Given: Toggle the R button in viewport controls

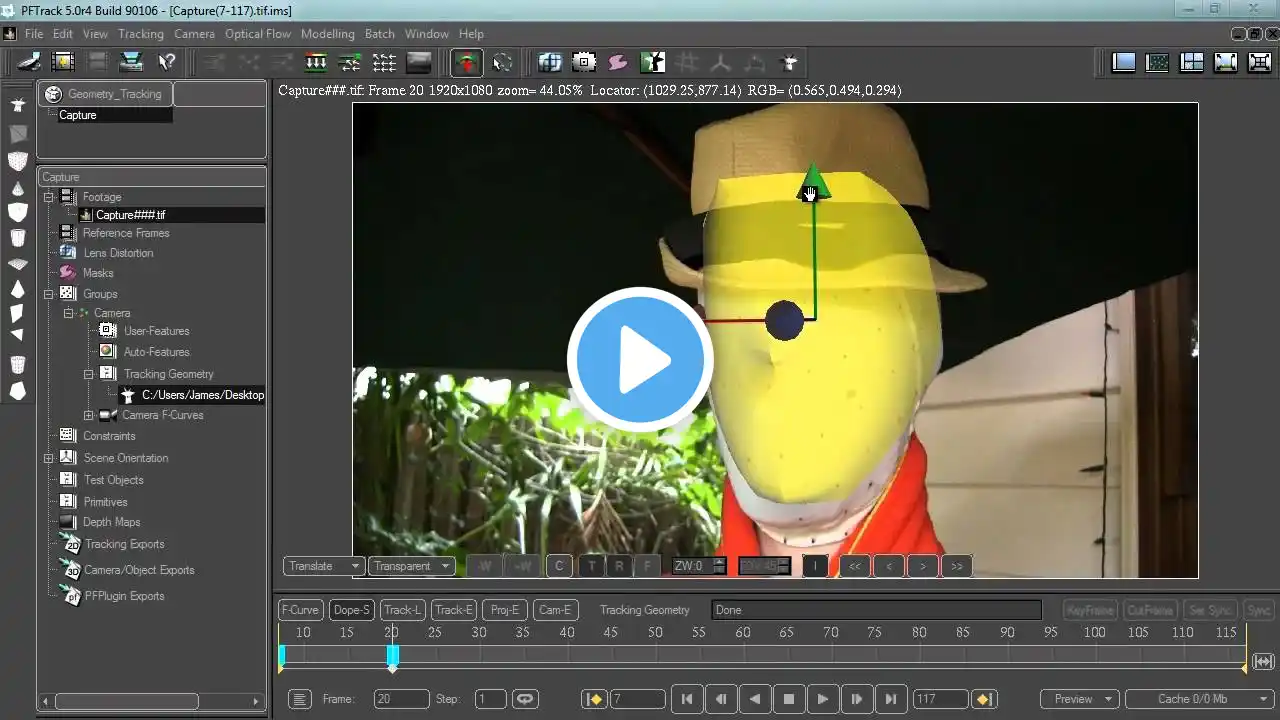Looking at the screenshot, I should [x=619, y=566].
